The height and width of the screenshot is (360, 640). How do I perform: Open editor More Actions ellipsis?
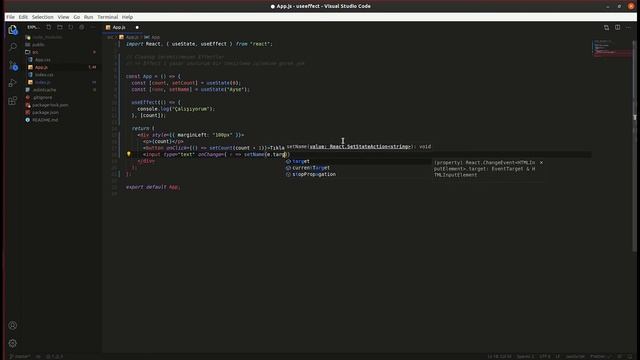click(628, 27)
